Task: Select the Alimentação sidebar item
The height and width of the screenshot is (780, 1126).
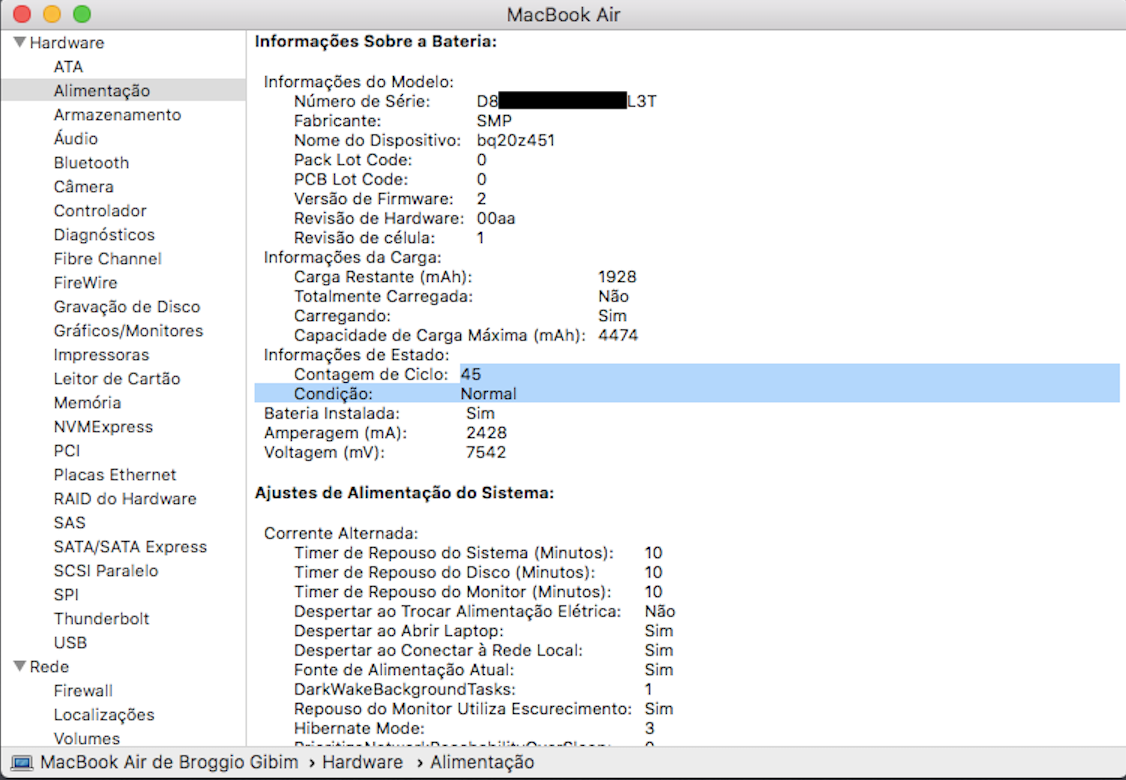Action: (101, 91)
